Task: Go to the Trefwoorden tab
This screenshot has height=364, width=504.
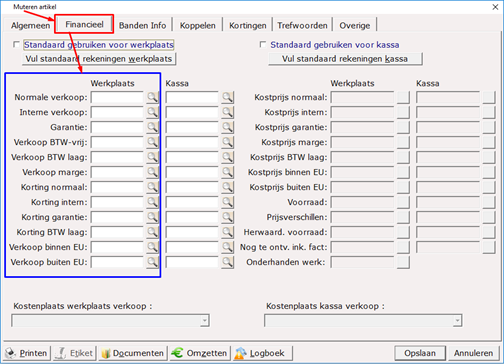Action: 302,25
